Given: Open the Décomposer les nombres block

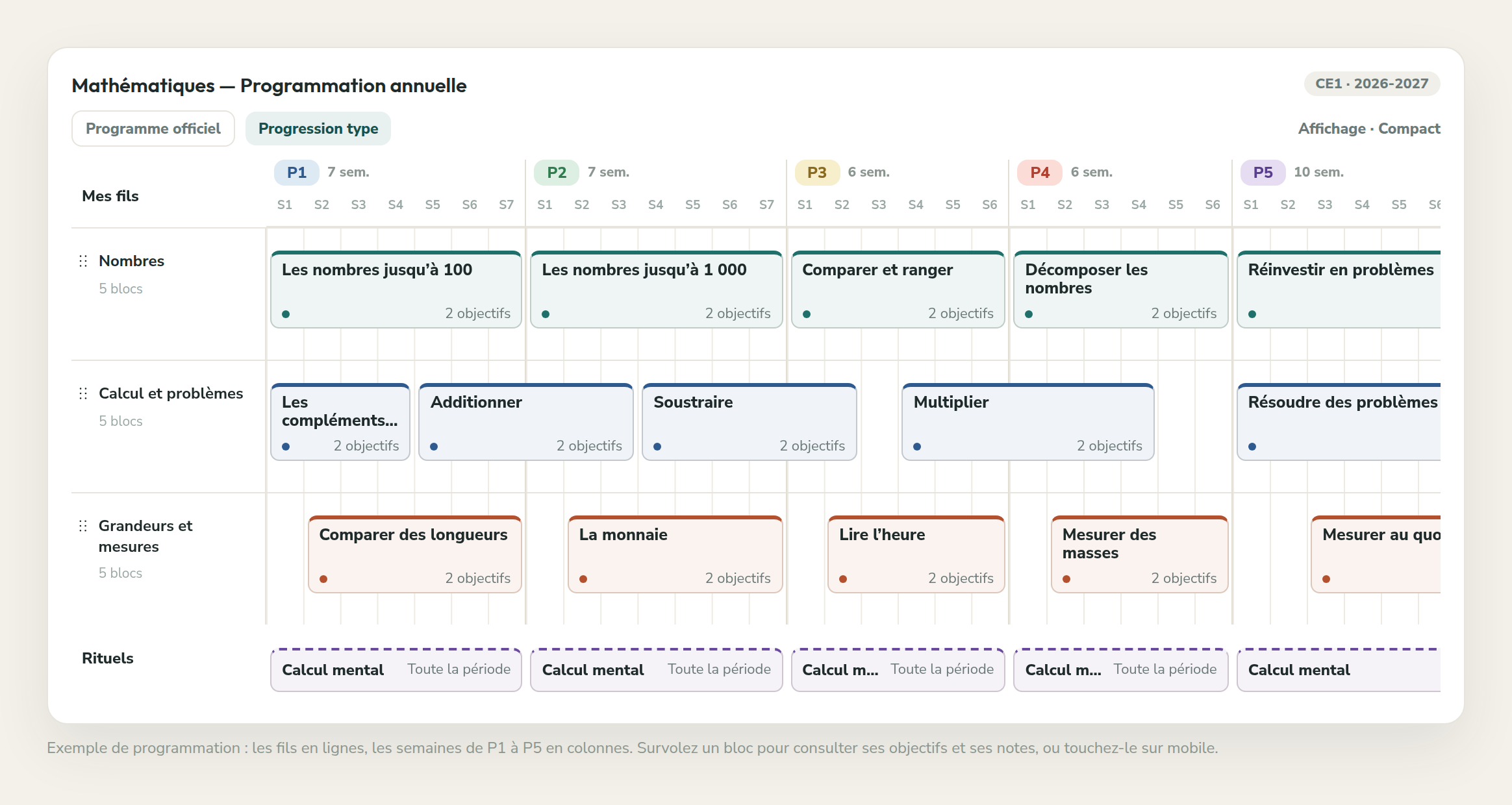Looking at the screenshot, I should tap(1121, 290).
